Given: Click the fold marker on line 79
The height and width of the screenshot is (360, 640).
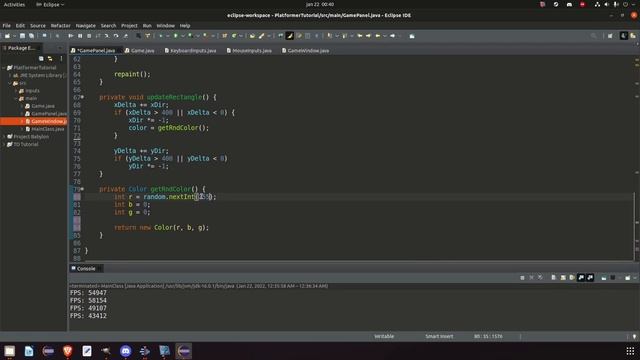Looking at the screenshot, I should click(82, 189).
